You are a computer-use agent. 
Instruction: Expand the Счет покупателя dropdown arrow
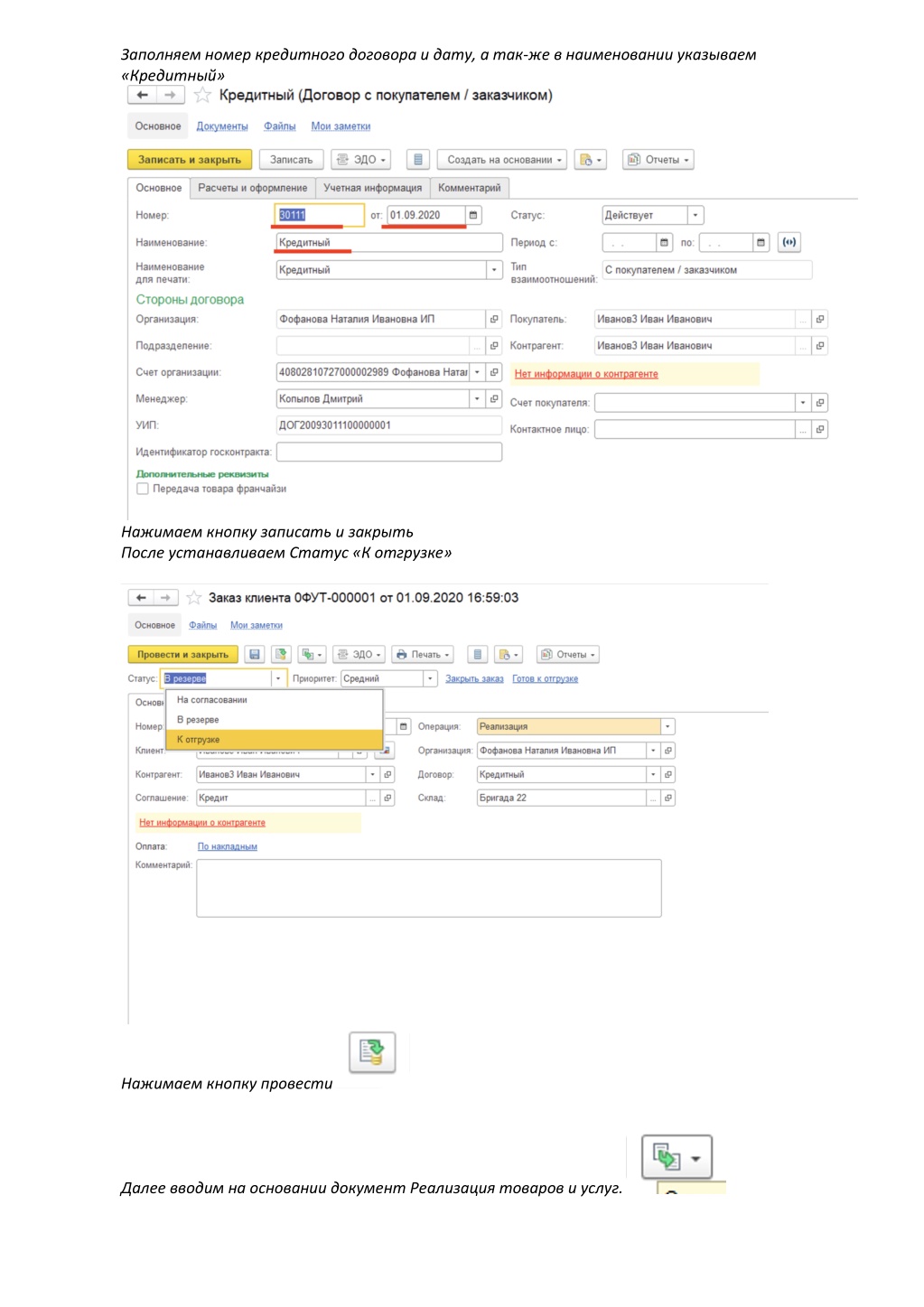pyautogui.click(x=803, y=403)
